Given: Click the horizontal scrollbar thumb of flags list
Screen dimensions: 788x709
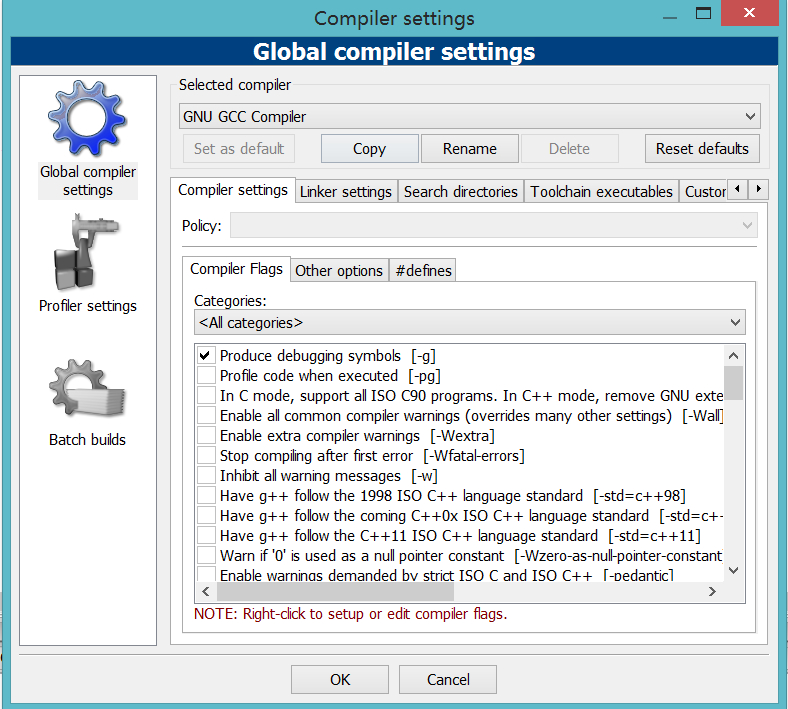Looking at the screenshot, I should click(335, 591).
